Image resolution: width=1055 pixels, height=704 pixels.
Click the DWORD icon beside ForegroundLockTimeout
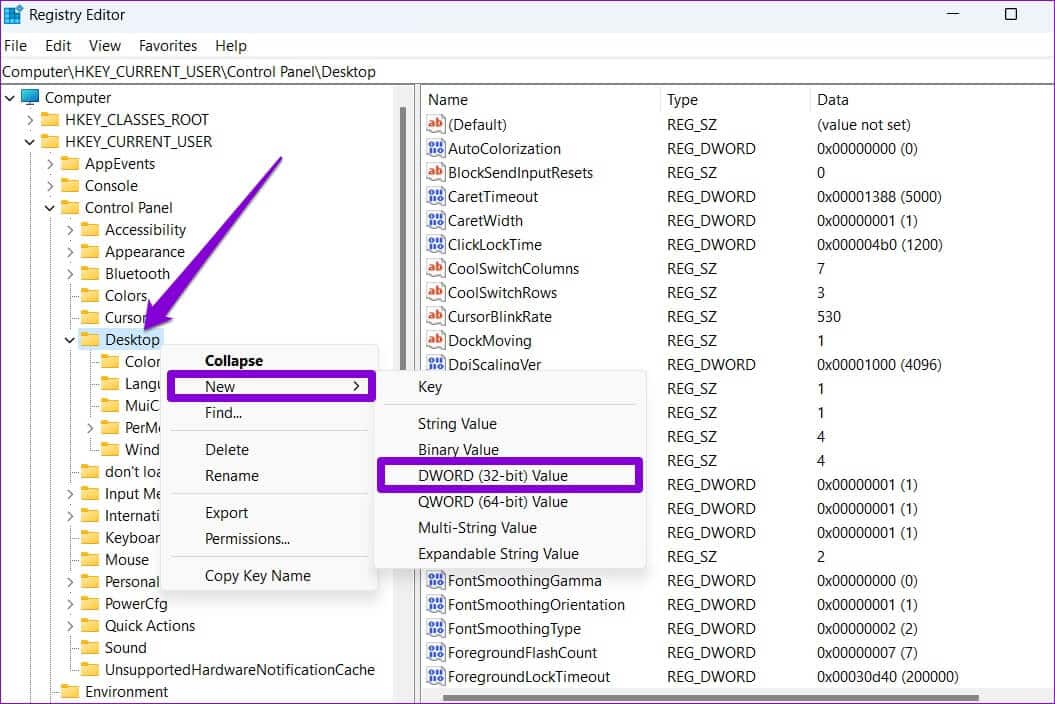(x=435, y=676)
